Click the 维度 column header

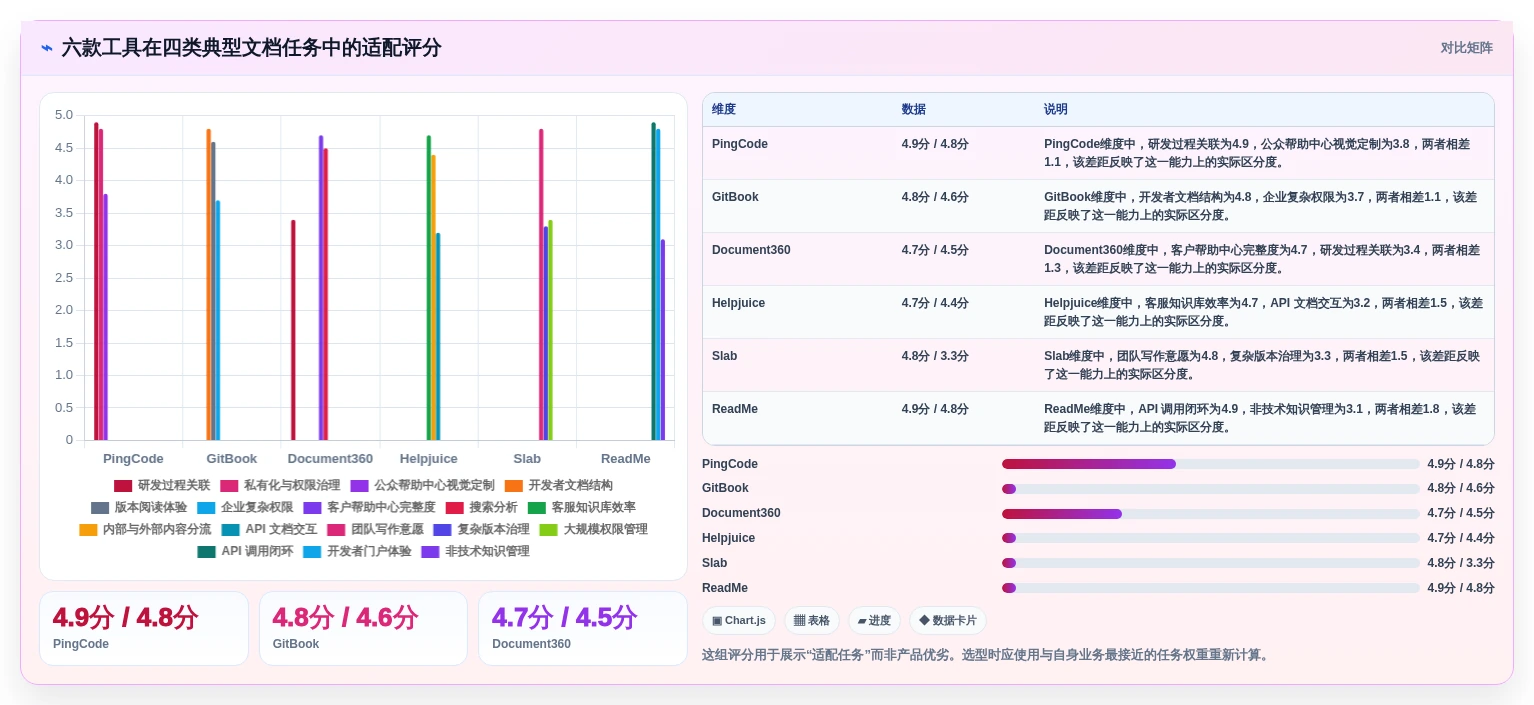click(724, 109)
